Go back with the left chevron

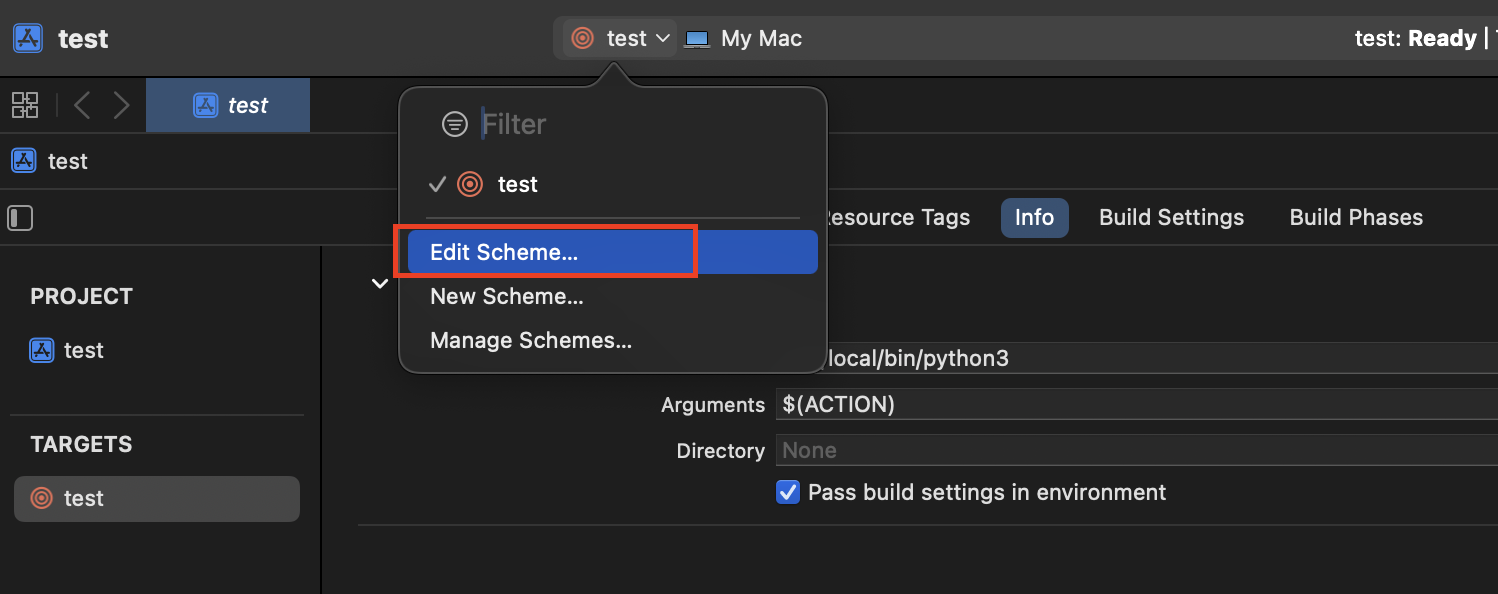pyautogui.click(x=82, y=105)
